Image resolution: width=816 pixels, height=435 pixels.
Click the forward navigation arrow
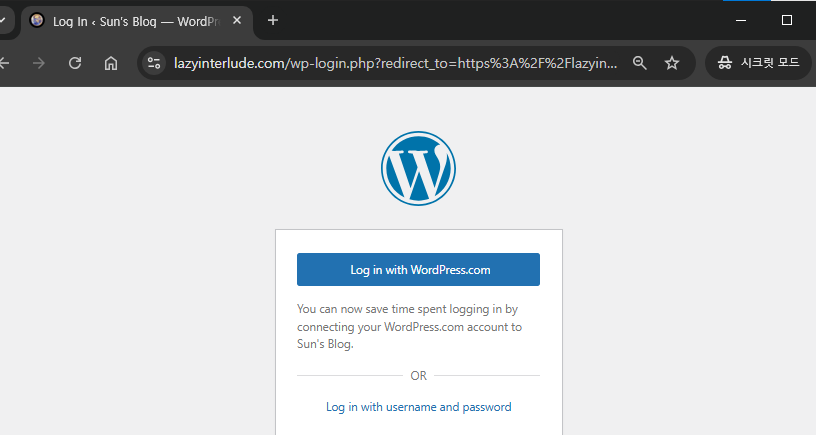pyautogui.click(x=38, y=63)
